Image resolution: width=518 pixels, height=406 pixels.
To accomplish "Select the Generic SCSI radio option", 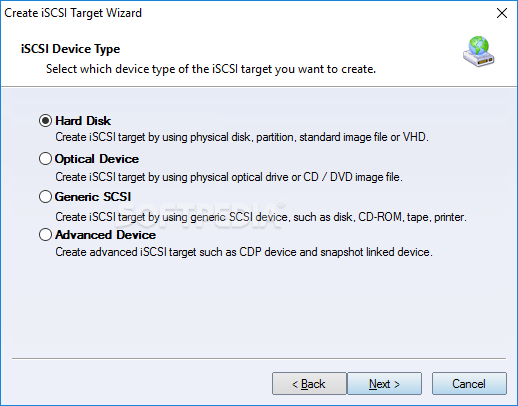I will pos(45,197).
